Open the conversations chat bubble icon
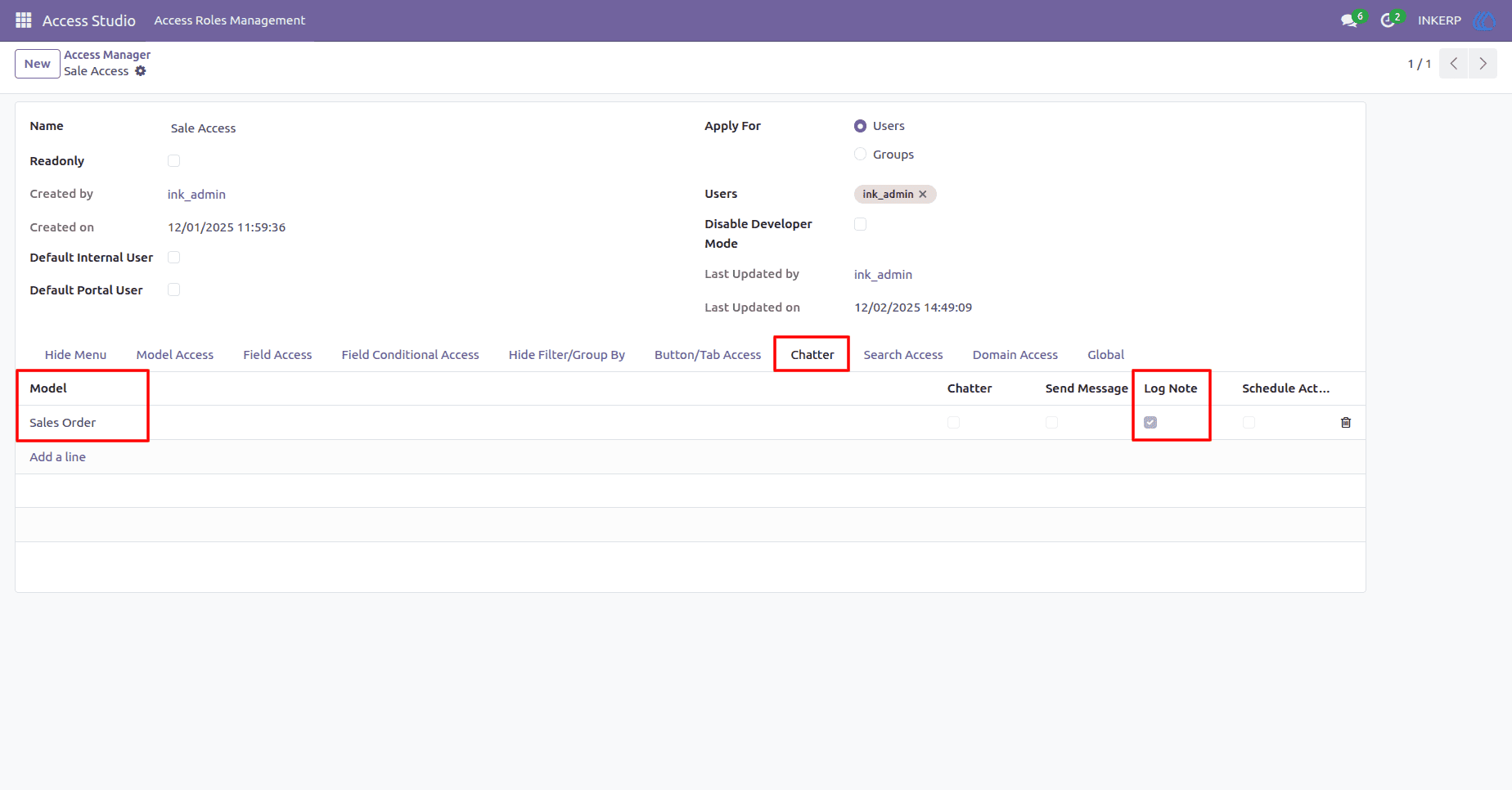The height and width of the screenshot is (790, 1512). (x=1349, y=20)
